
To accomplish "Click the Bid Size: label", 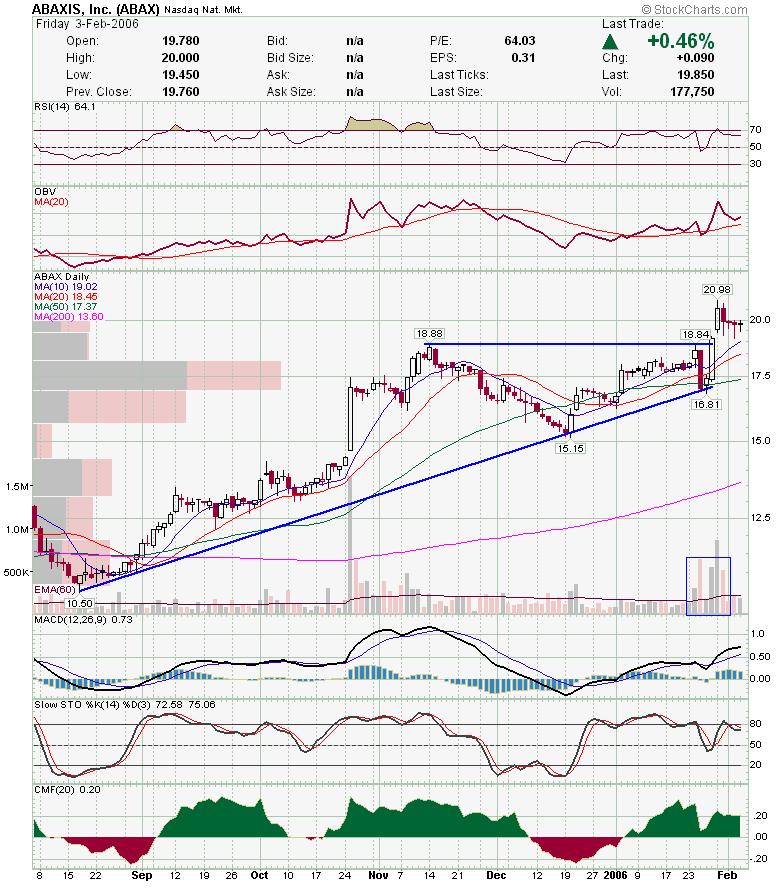I will [x=290, y=58].
